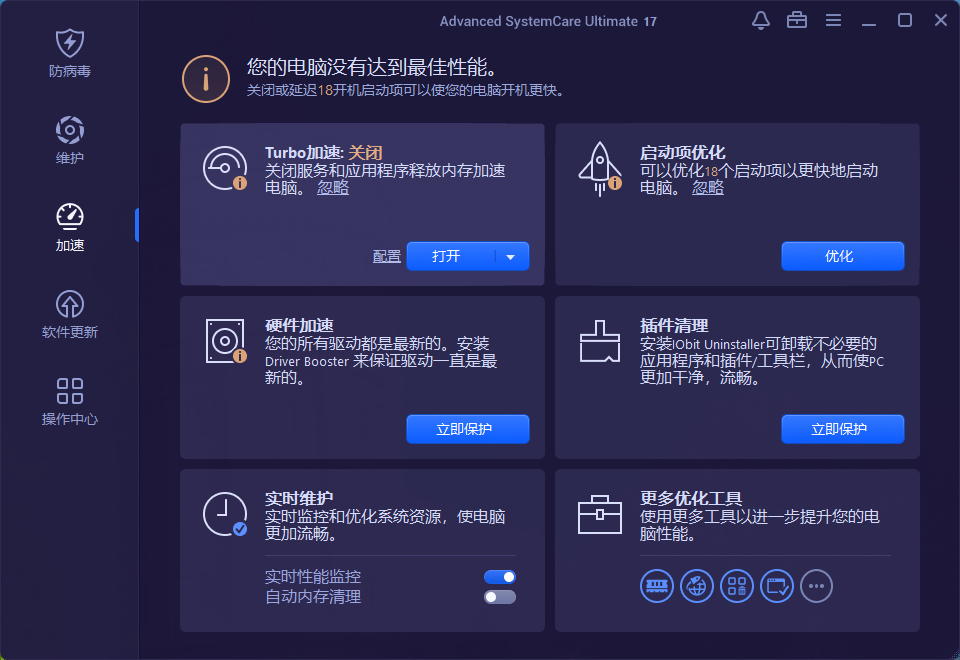Screen dimensions: 960x660
Task: Click the Advanced SystemCare Ultimate 17 title
Action: 548,21
